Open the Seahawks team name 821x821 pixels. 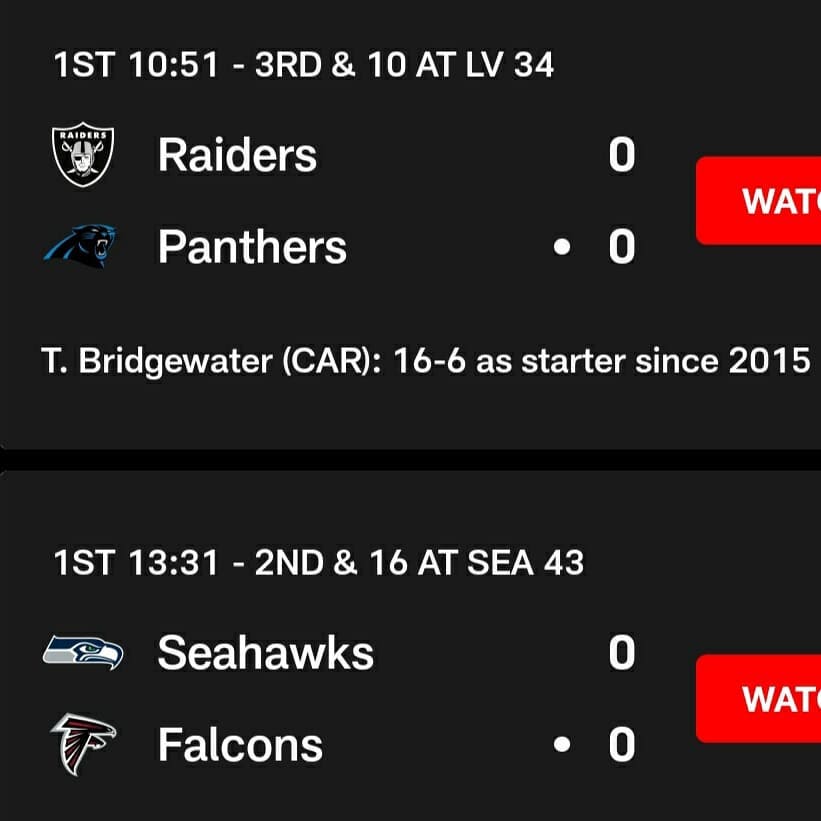pyautogui.click(x=266, y=652)
